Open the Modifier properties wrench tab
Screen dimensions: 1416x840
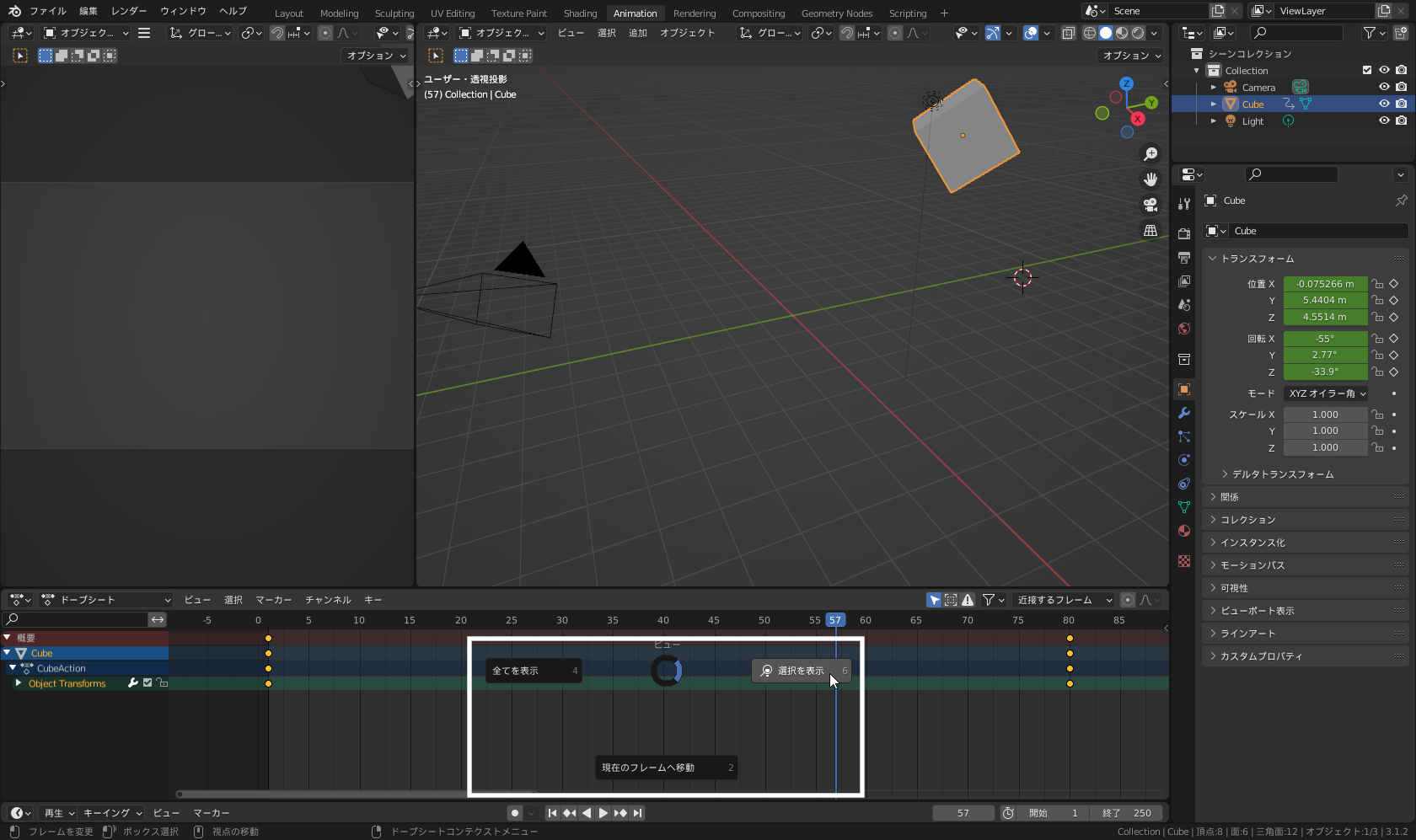point(1184,413)
